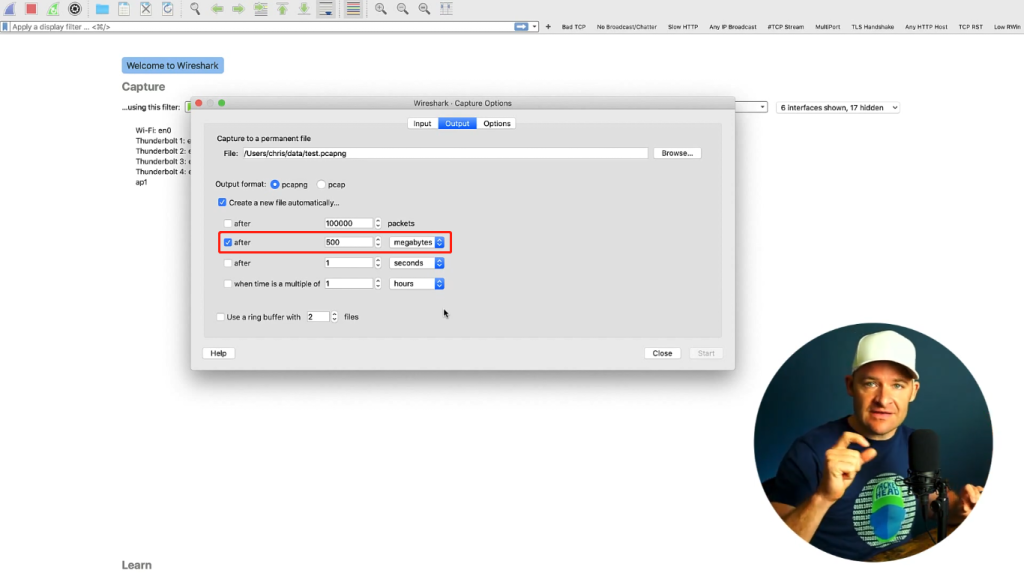
Task: Save the capture file icon
Action: [124, 8]
